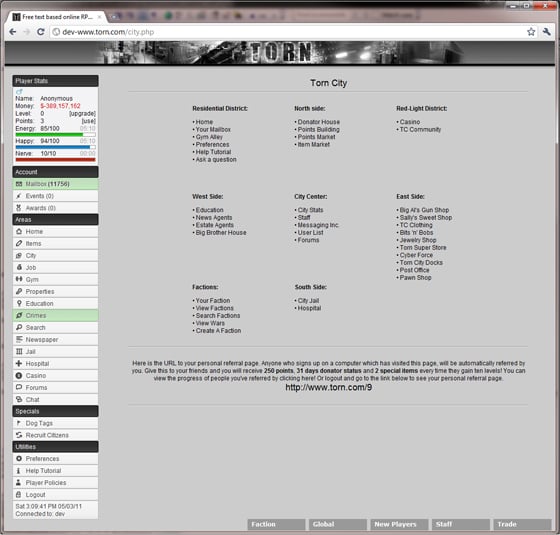
Task: Bookmark page with star icon
Action: point(531,32)
